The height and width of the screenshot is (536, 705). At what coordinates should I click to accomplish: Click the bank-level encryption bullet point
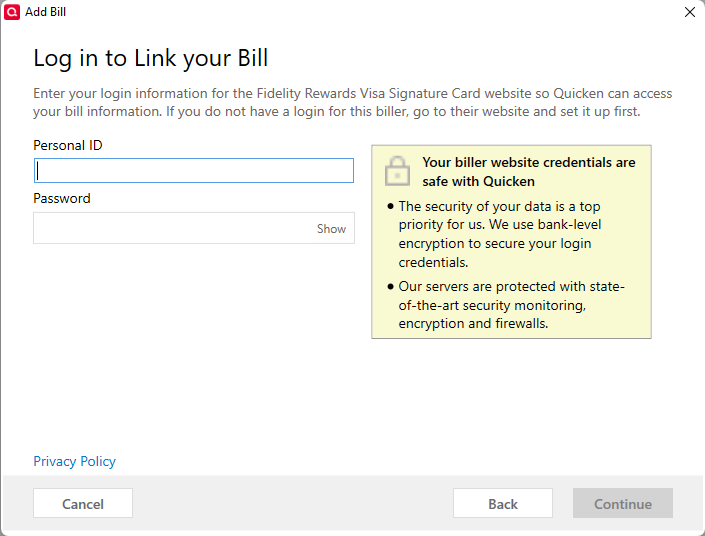(x=500, y=234)
